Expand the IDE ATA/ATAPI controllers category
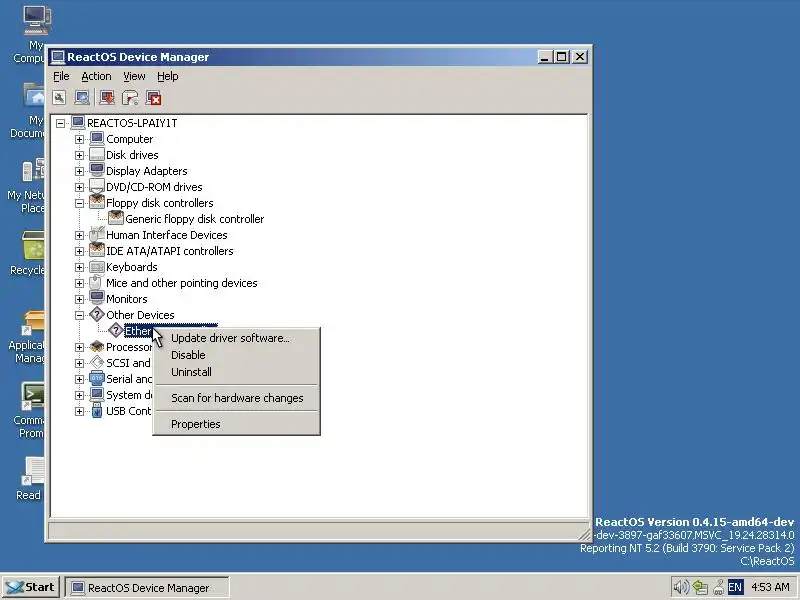 coord(80,251)
